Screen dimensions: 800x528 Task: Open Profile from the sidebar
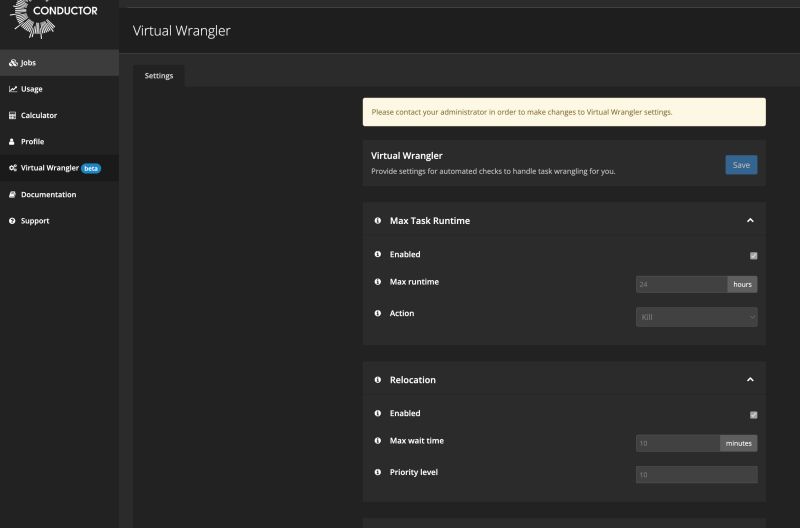click(59, 142)
